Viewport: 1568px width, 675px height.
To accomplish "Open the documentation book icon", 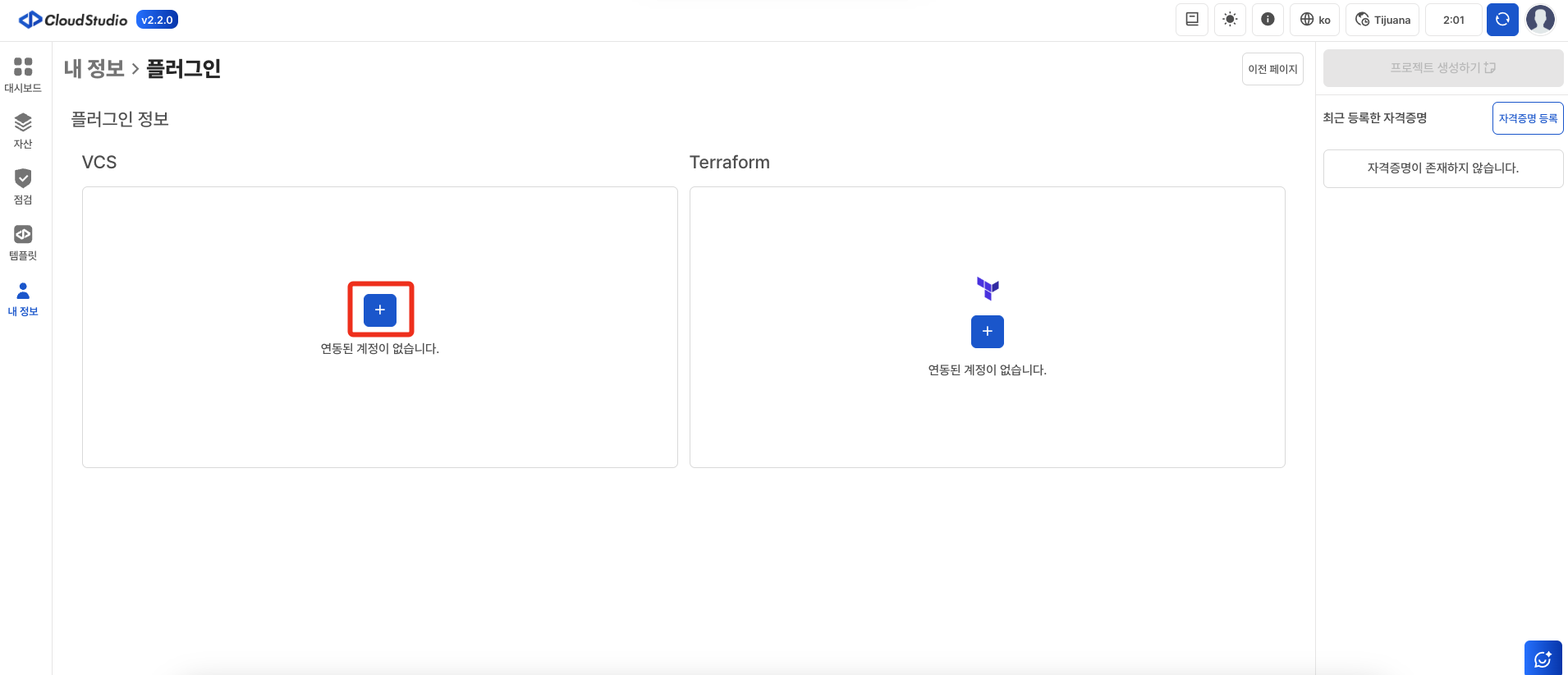I will [1192, 20].
